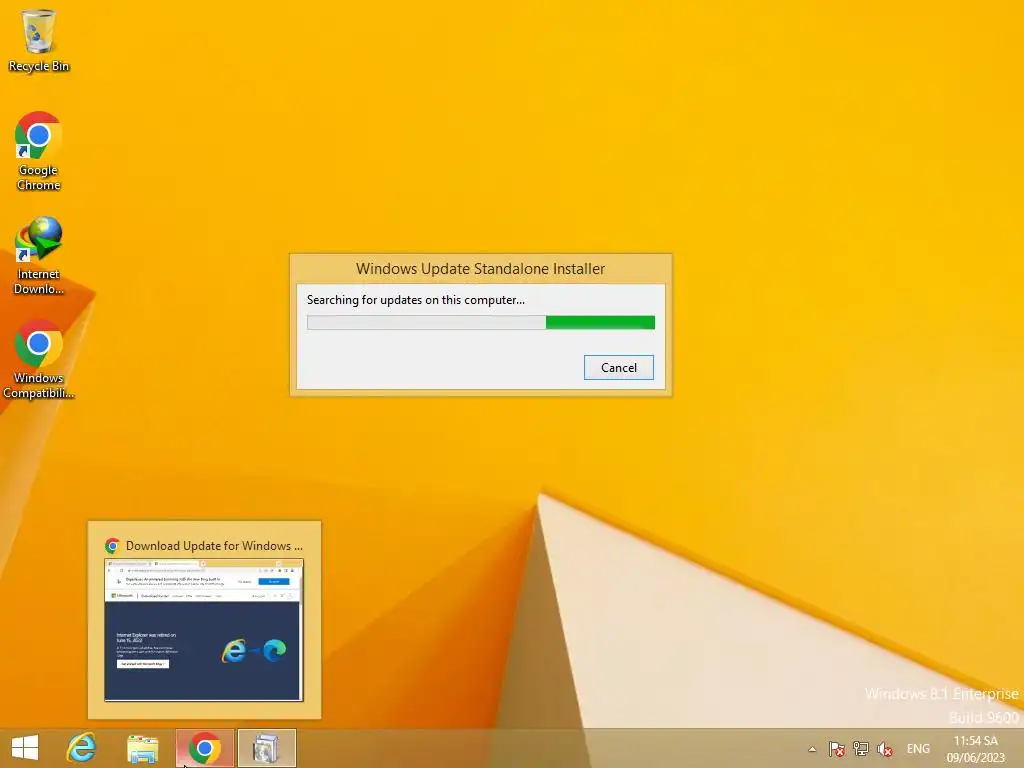
Task: Open the Action Center flag icon
Action: (x=837, y=749)
